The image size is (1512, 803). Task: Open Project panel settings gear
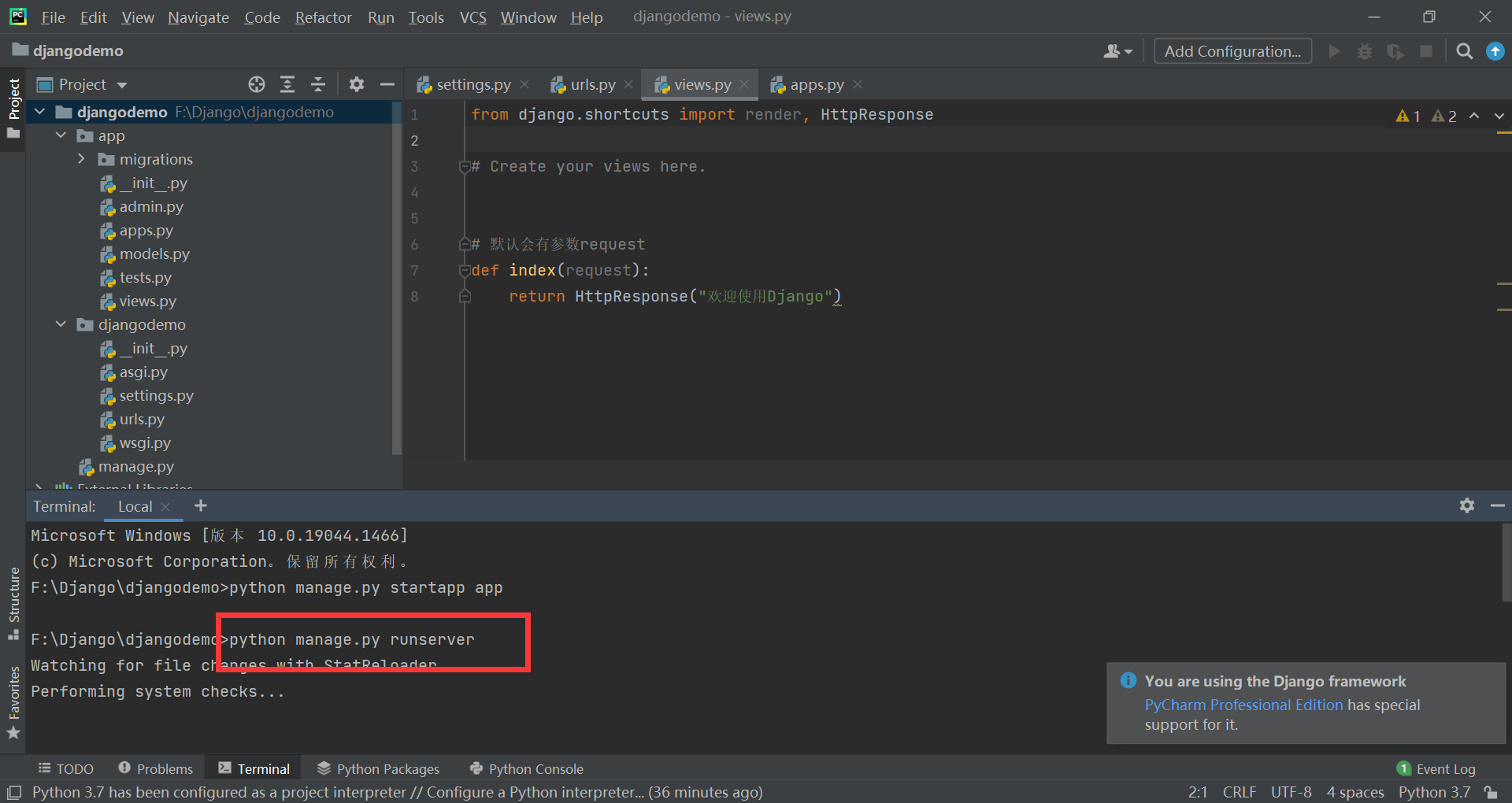357,84
